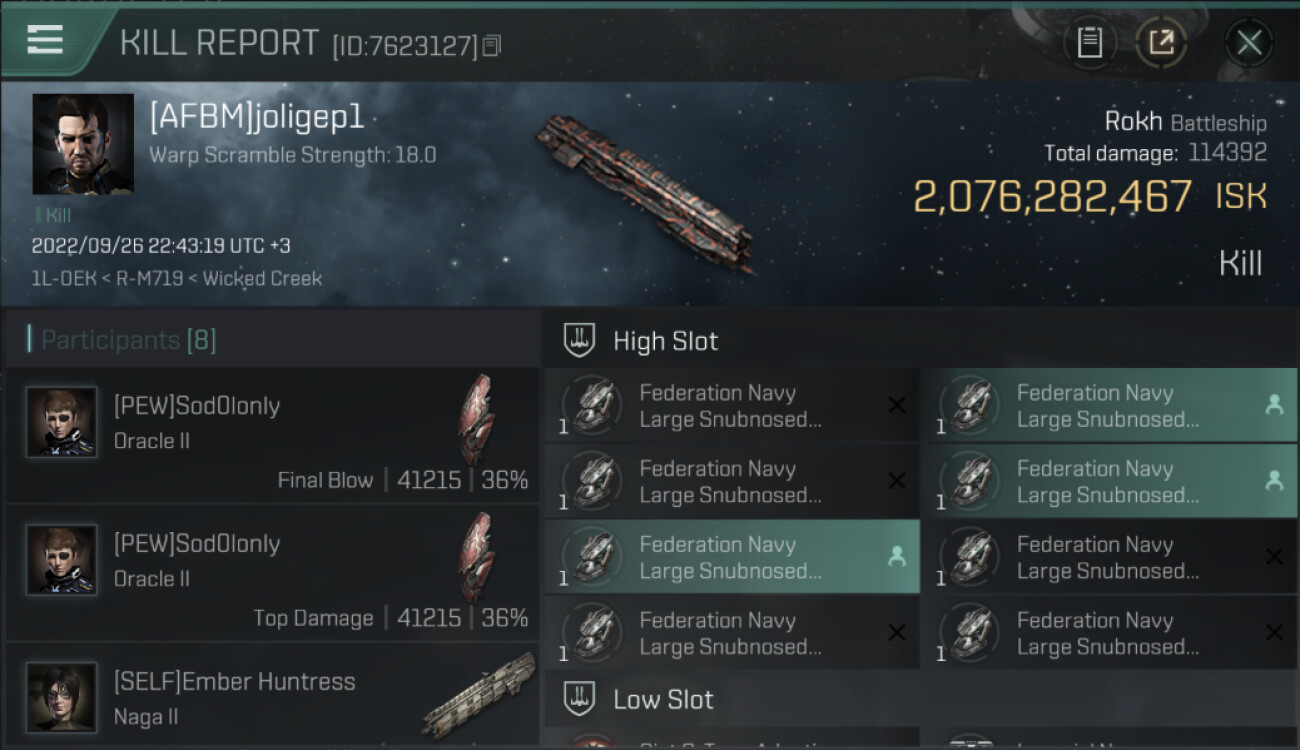The width and height of the screenshot is (1300, 750).
Task: Click the Final Blow Oracle II ship icon
Action: 476,419
